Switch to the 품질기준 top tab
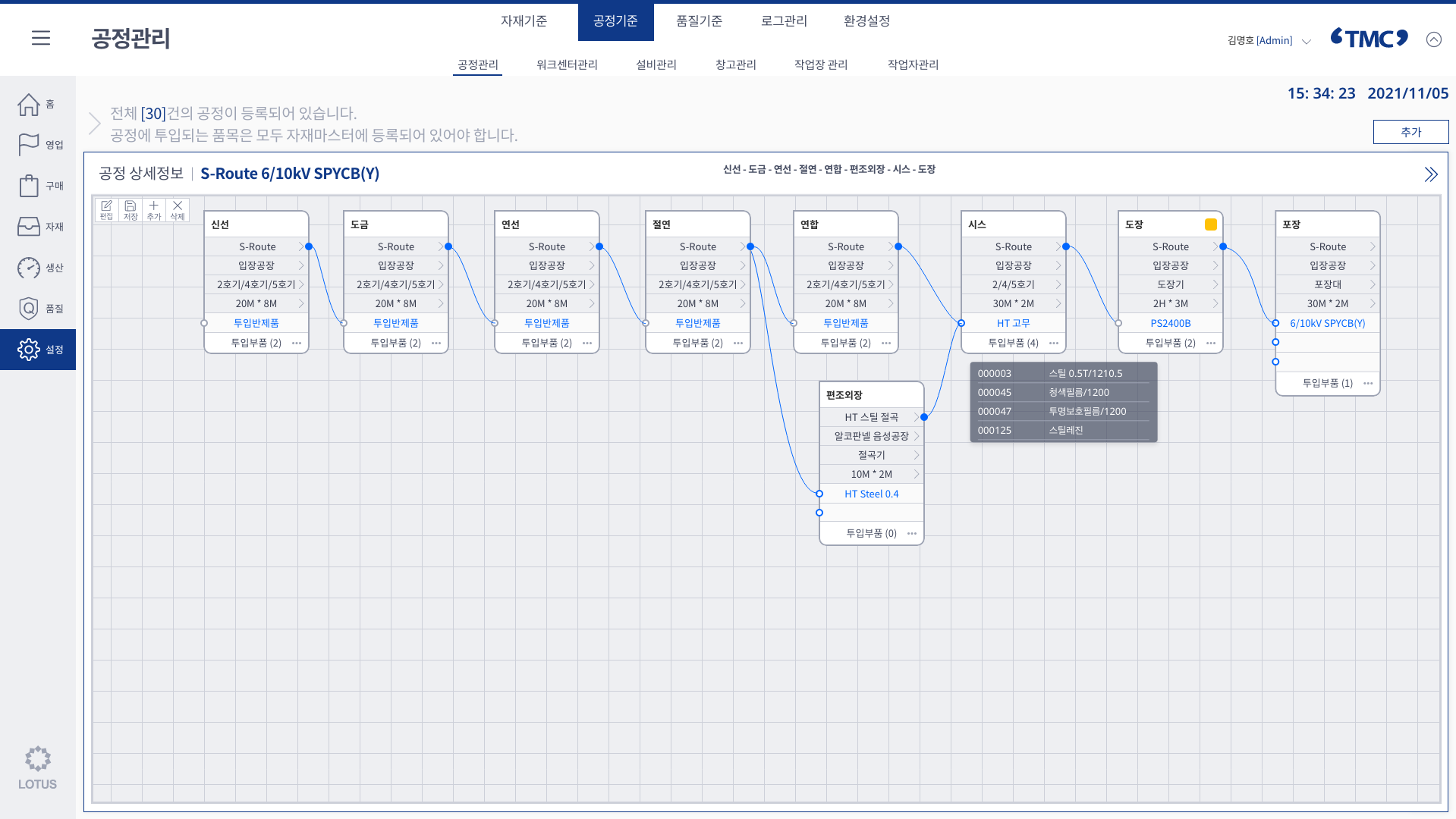The width and height of the screenshot is (1456, 819). click(x=699, y=21)
